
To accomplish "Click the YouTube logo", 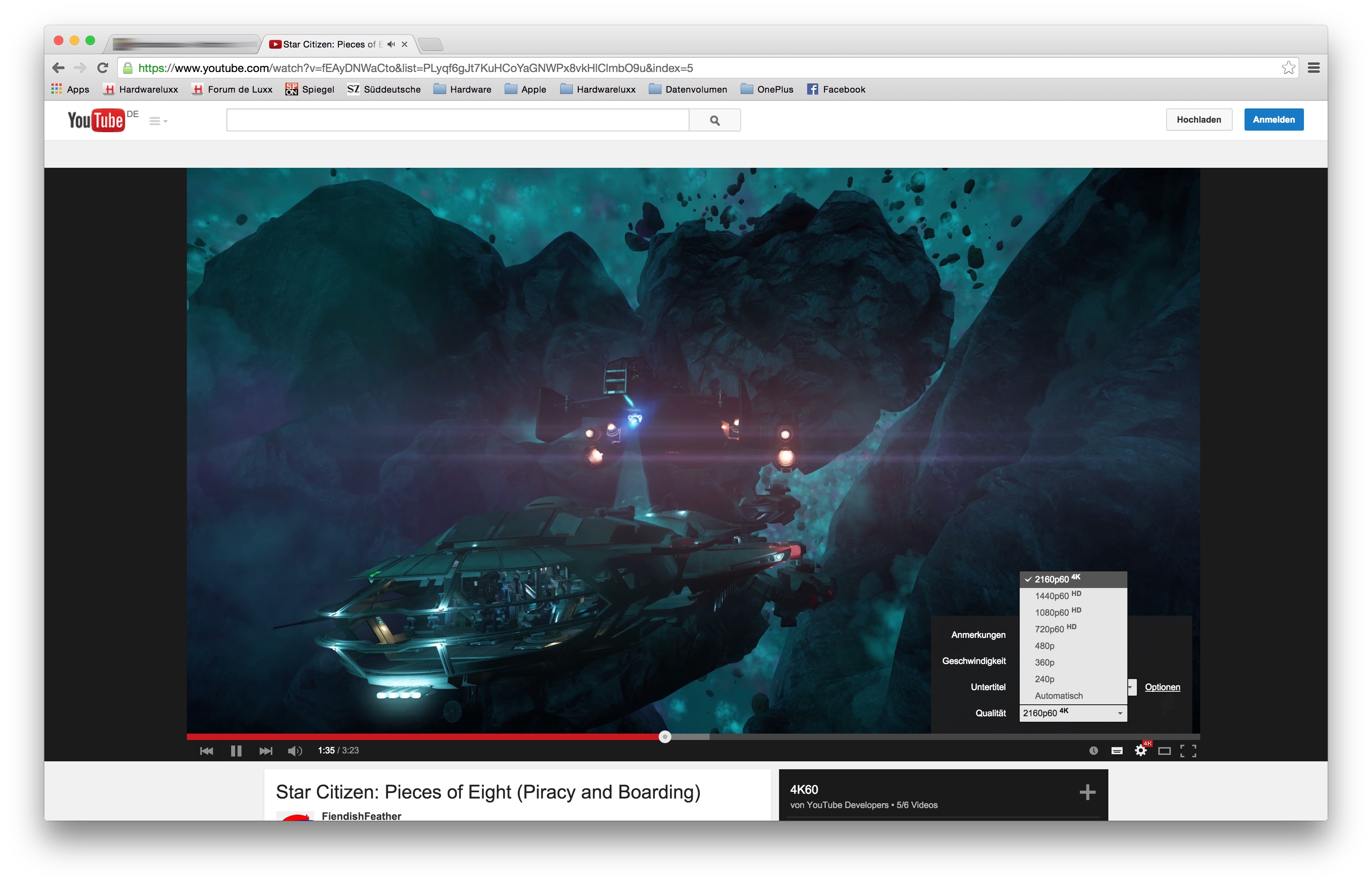I will [97, 120].
